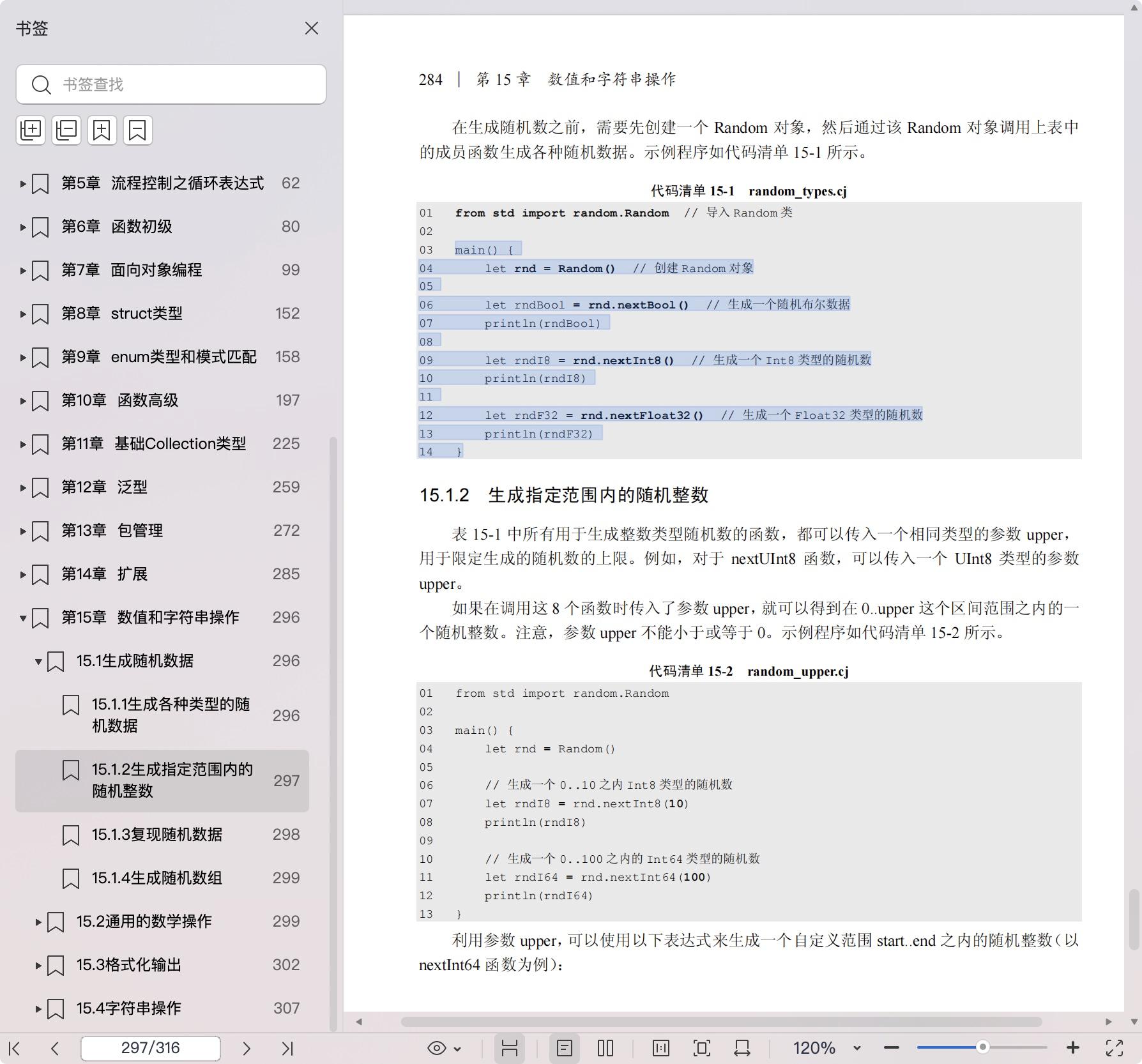Image resolution: width=1142 pixels, height=1064 pixels.
Task: Expand all bookmarks icon
Action: tap(31, 130)
